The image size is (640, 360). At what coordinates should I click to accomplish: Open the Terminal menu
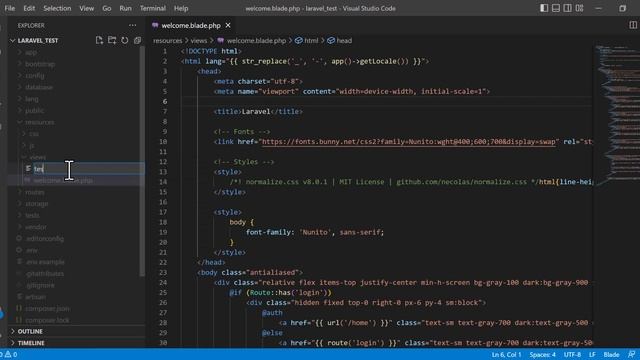pyautogui.click(x=153, y=8)
